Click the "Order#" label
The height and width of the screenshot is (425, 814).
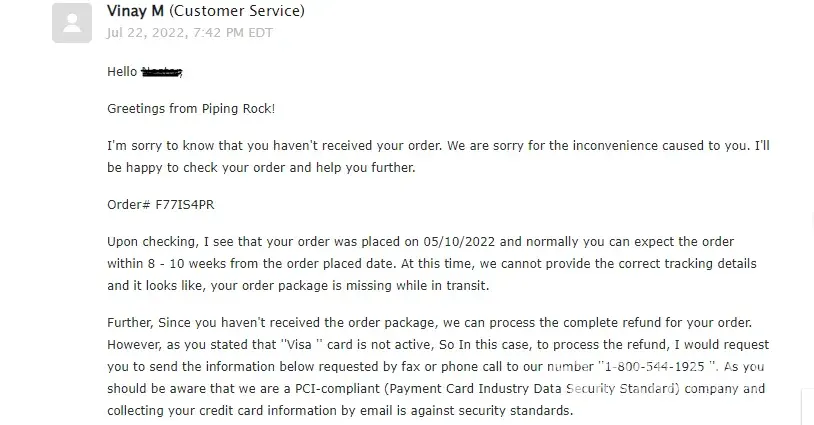[128, 204]
